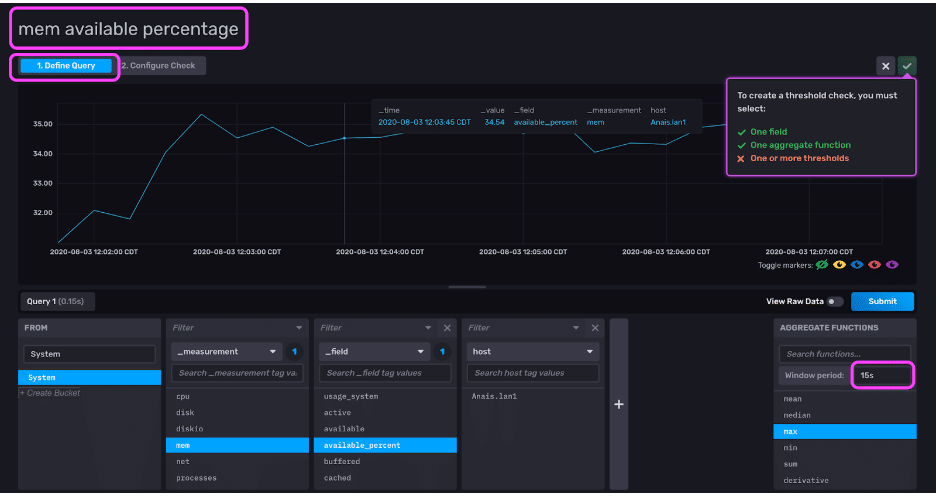The width and height of the screenshot is (940, 496).
Task: Switch to the Define Query step
Action: click(65, 66)
